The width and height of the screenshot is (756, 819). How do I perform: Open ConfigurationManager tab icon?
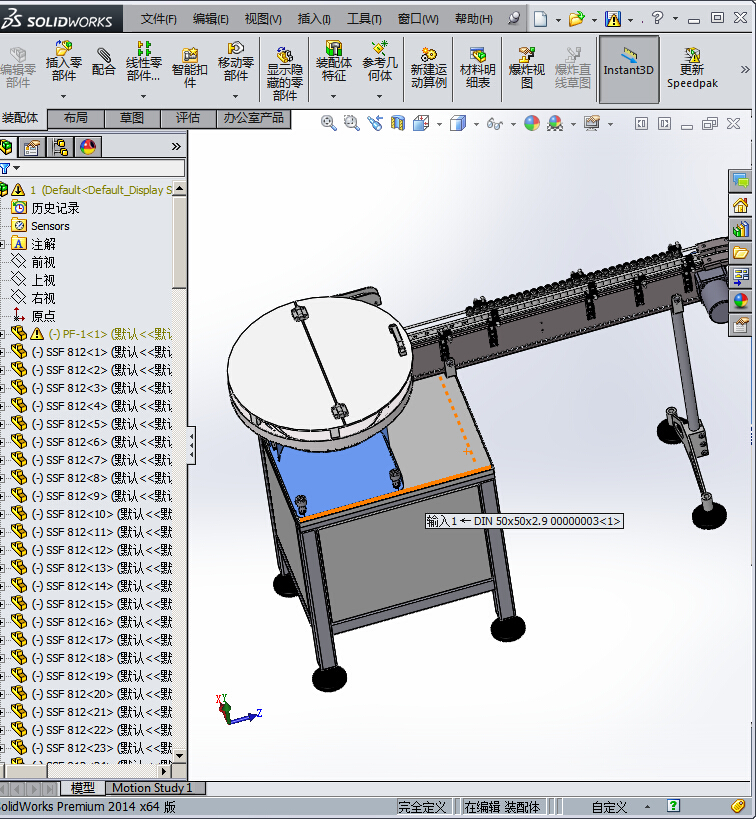click(61, 147)
